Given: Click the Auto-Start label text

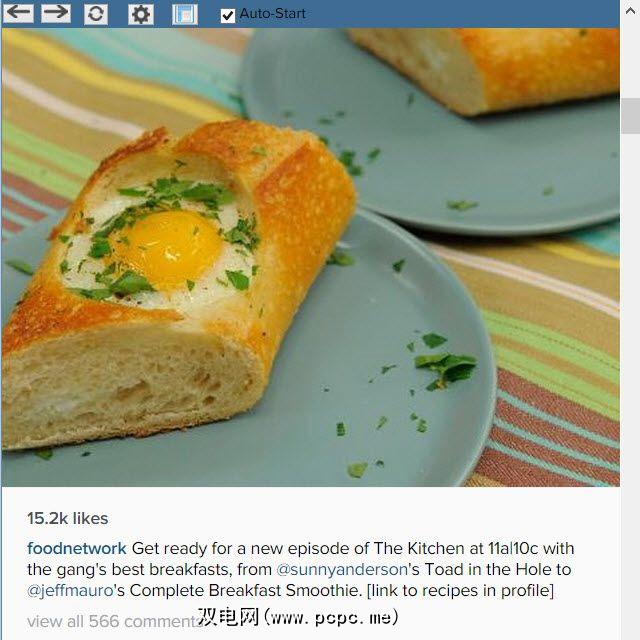Looking at the screenshot, I should tap(272, 13).
